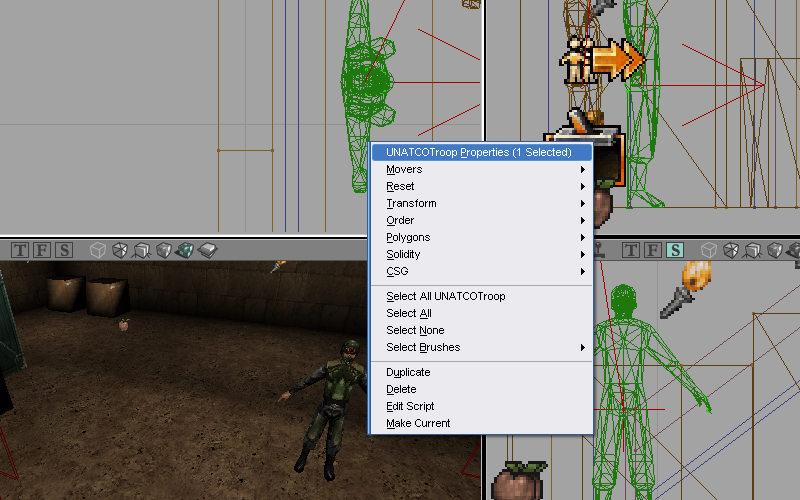The width and height of the screenshot is (800, 500).
Task: Delete the selected actor via the menu
Action: [x=482, y=389]
